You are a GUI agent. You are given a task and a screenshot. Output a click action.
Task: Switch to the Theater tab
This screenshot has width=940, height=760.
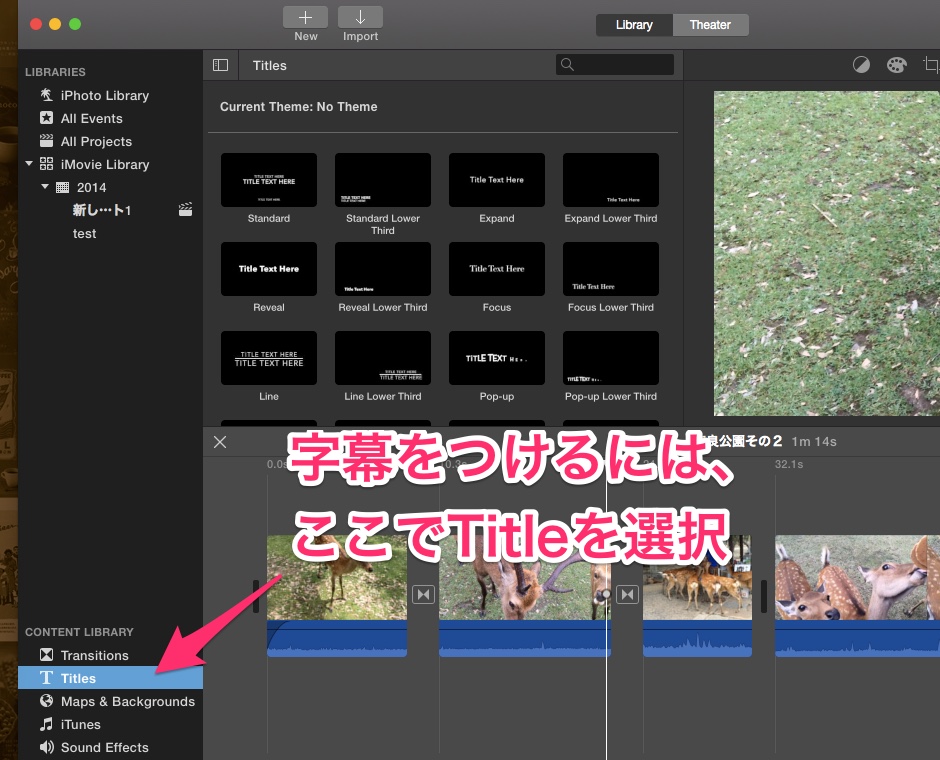tap(710, 24)
